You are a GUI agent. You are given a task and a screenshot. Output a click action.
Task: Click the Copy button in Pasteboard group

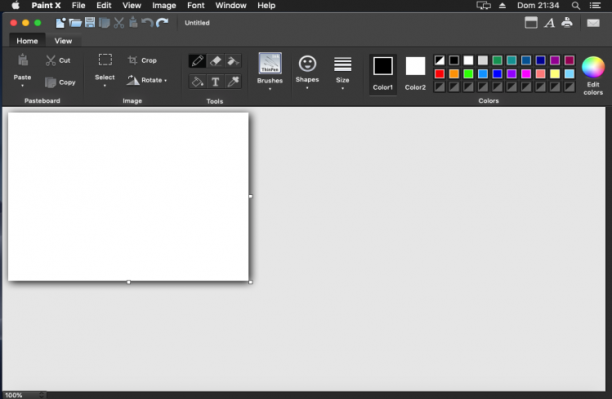click(x=60, y=82)
